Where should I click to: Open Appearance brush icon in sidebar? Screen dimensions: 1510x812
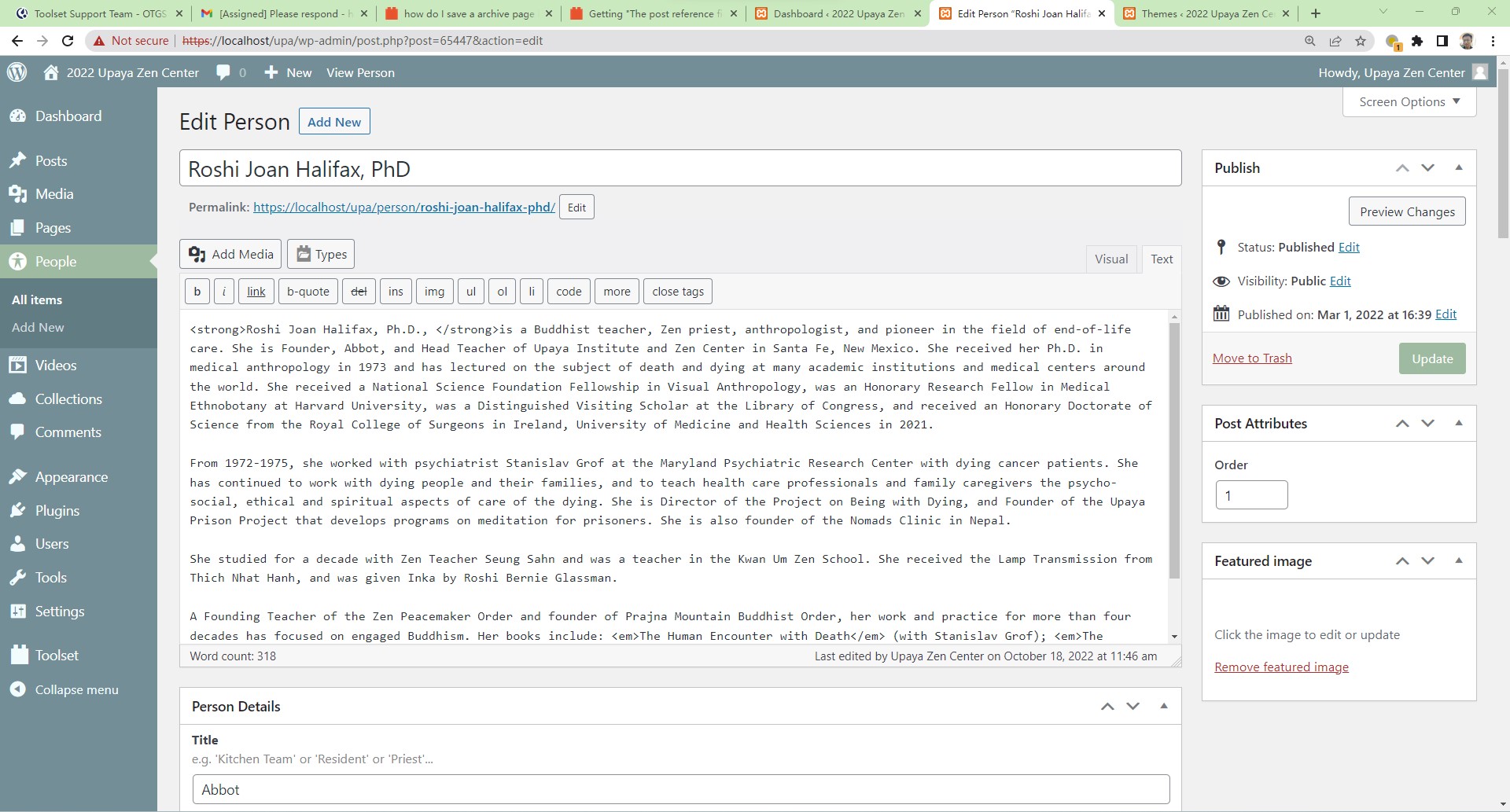[18, 477]
